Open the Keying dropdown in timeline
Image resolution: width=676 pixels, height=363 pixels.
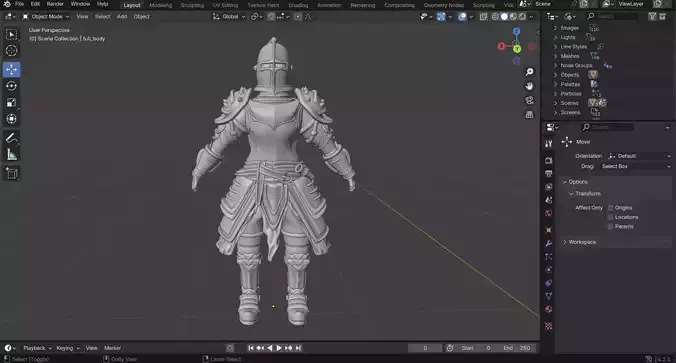pyautogui.click(x=68, y=348)
